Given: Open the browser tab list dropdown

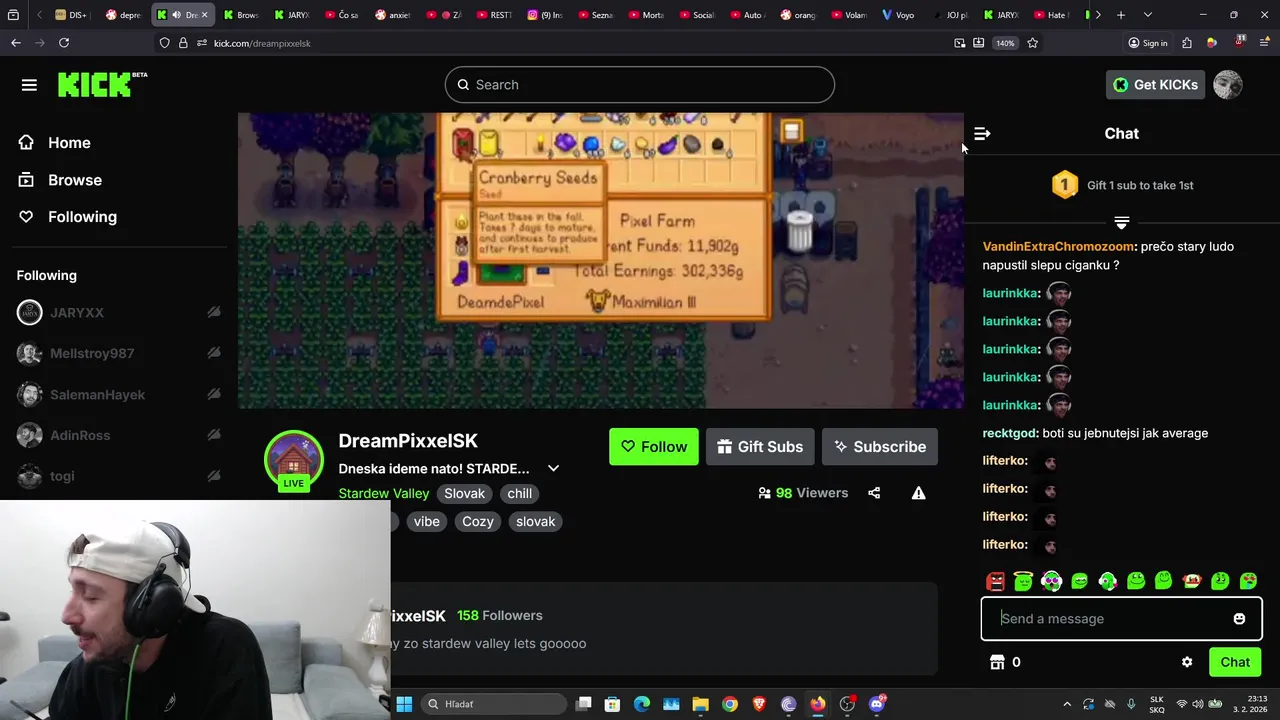Looking at the screenshot, I should point(1147,15).
